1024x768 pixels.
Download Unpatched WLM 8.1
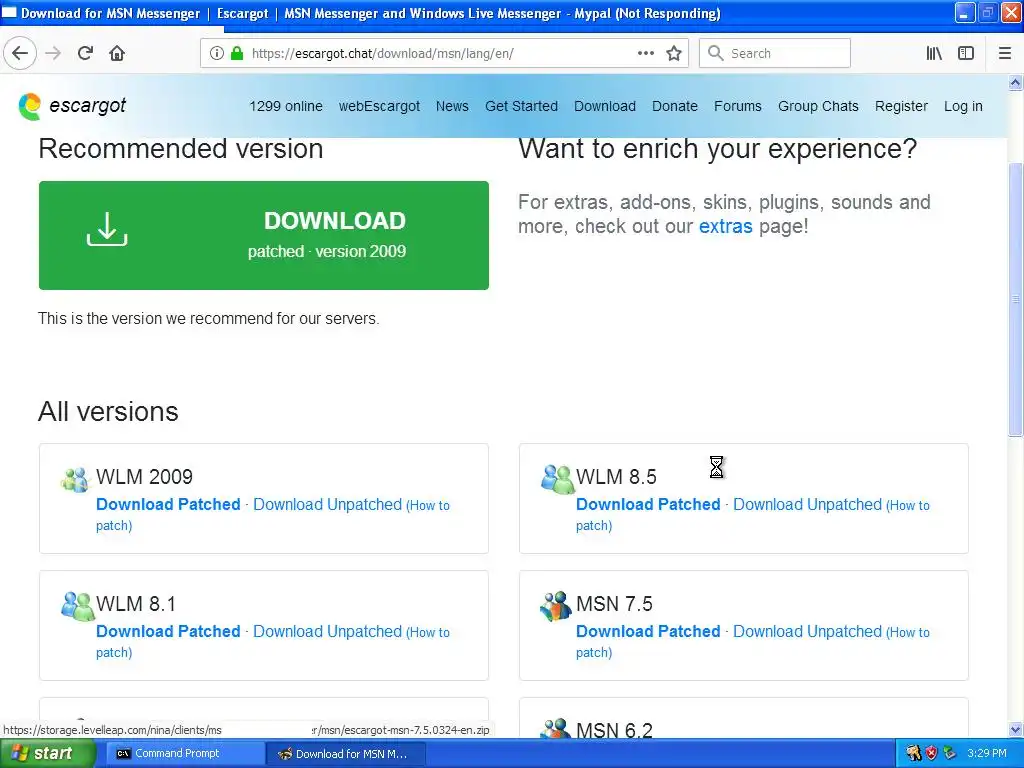327,631
